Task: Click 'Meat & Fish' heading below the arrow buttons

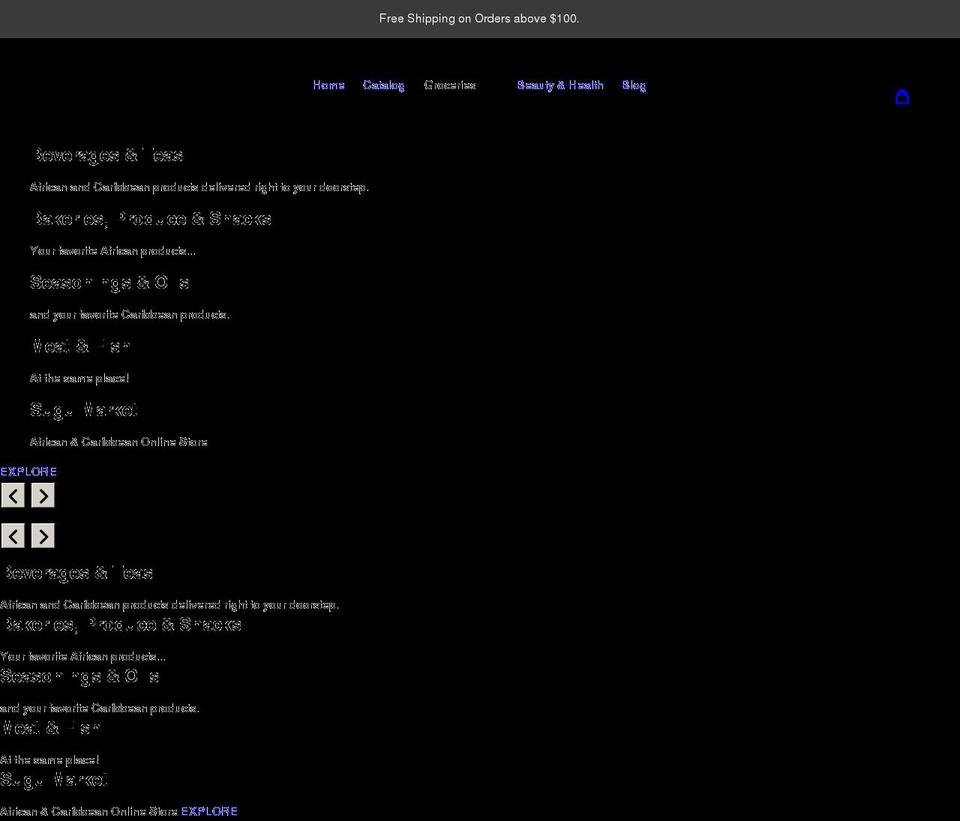Action: (x=50, y=728)
